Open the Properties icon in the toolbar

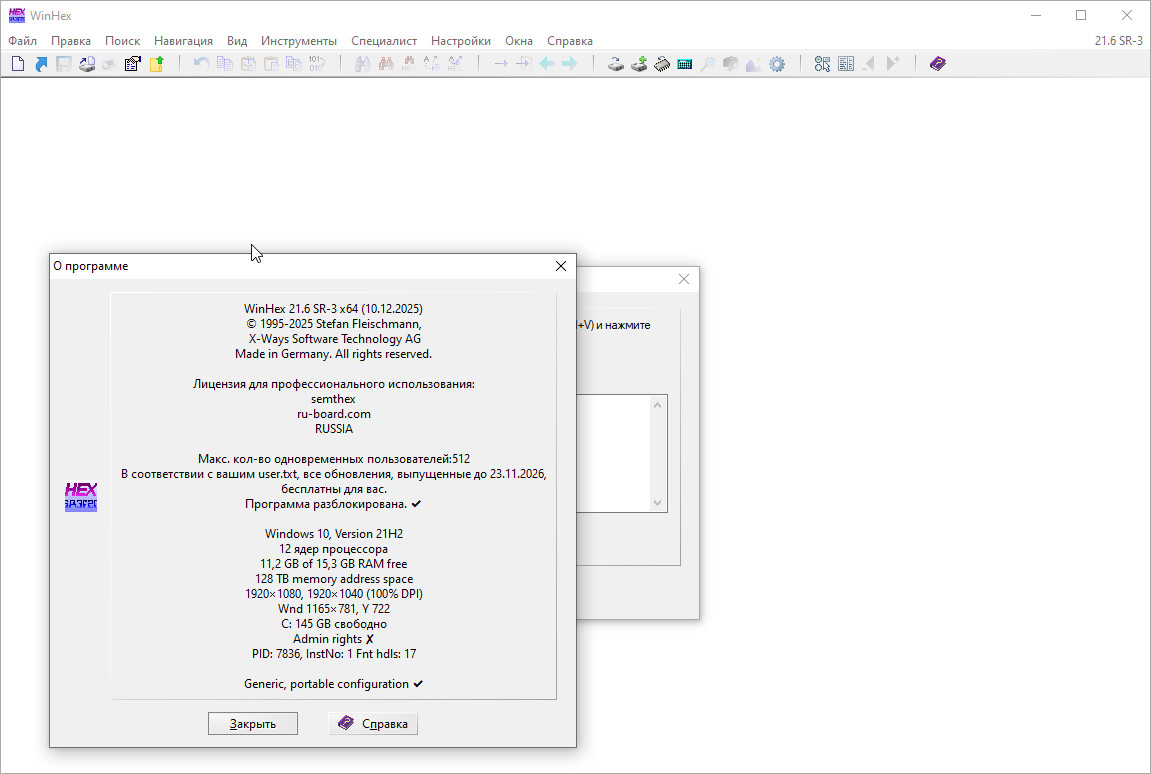(132, 64)
